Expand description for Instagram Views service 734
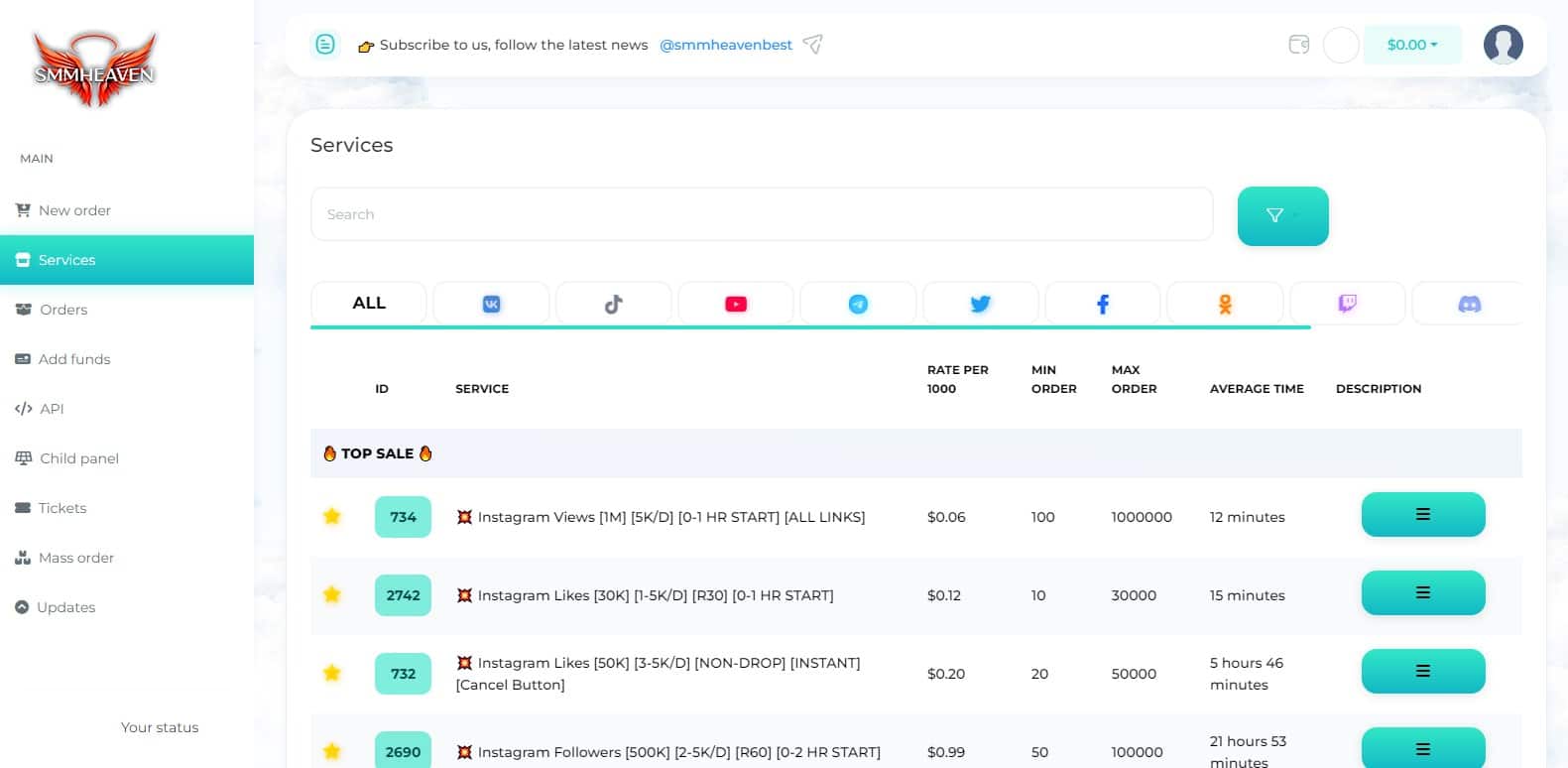Screen dimensions: 1568x768 (1422, 515)
